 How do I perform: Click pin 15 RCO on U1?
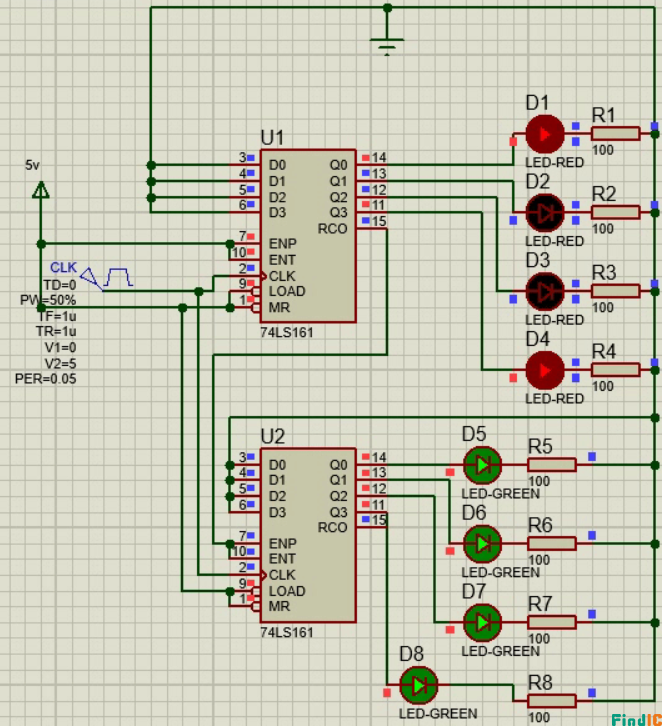[379, 221]
